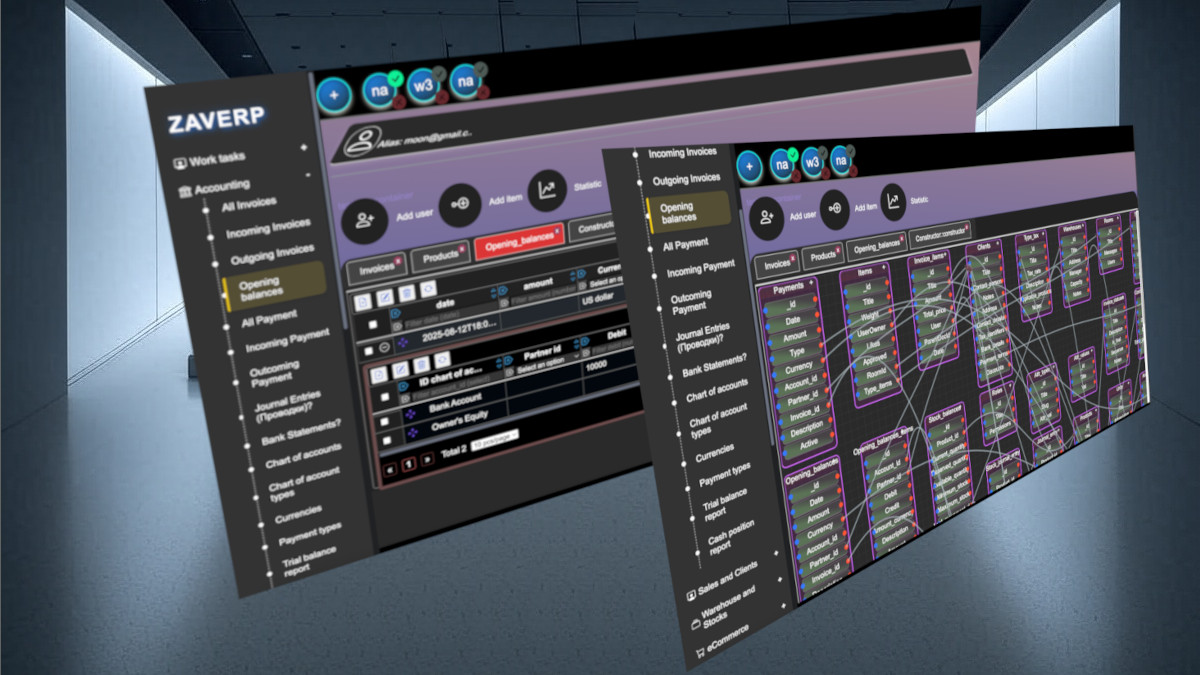Select Opening balances in left window sidebar

[273, 287]
